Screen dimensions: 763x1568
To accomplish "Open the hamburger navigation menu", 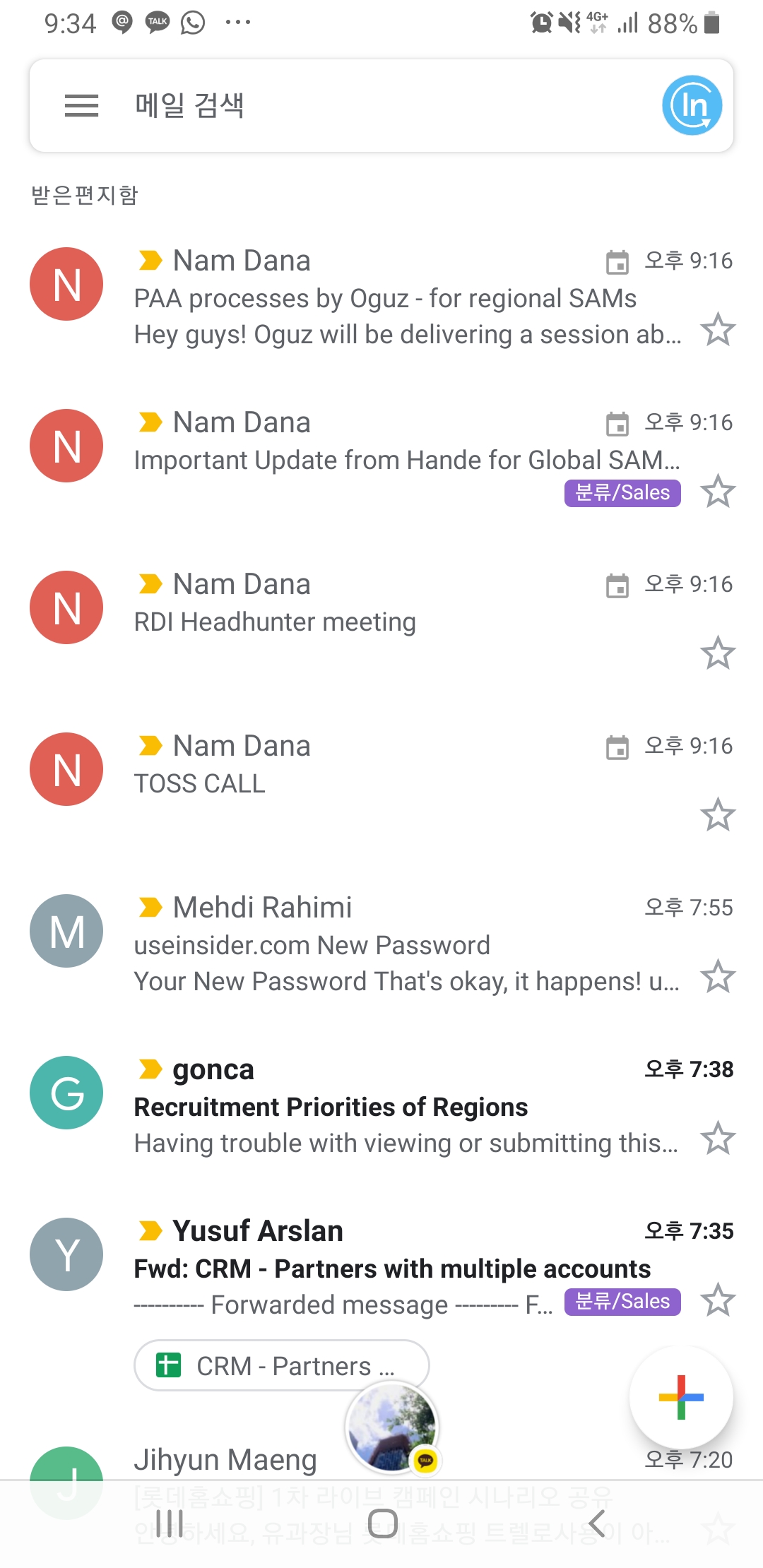I will pos(81,106).
